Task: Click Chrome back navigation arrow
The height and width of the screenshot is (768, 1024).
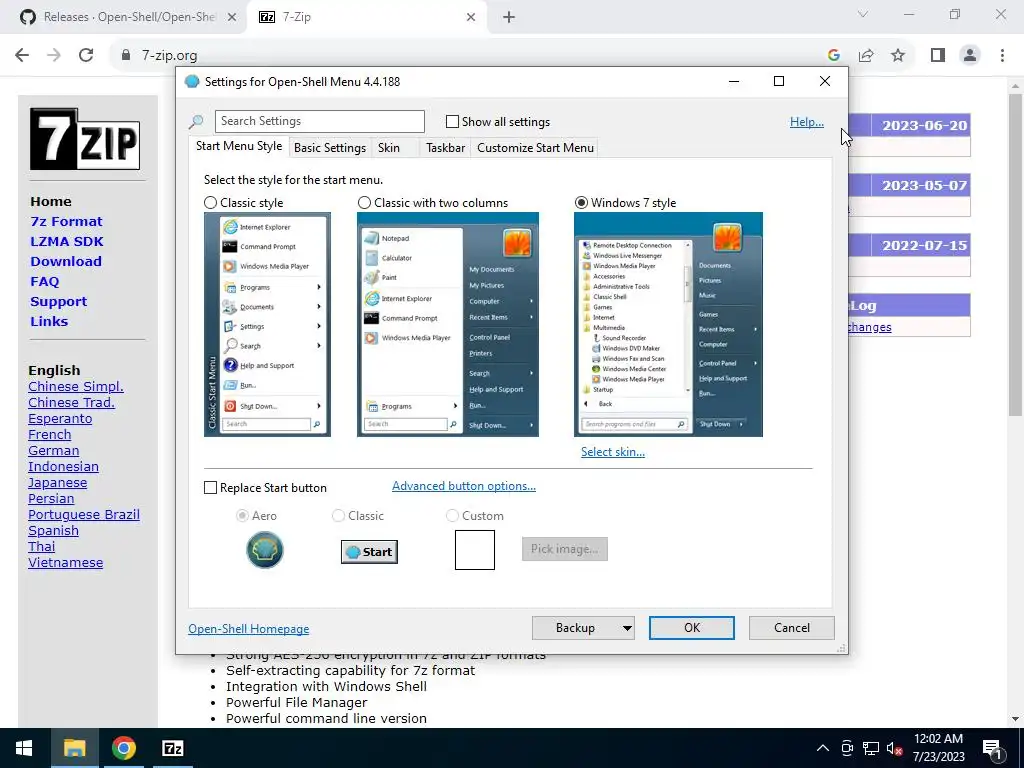Action: (22, 55)
